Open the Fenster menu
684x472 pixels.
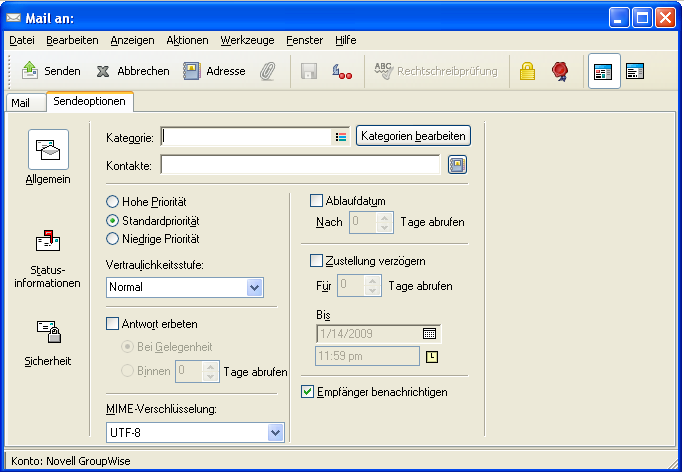coord(304,40)
